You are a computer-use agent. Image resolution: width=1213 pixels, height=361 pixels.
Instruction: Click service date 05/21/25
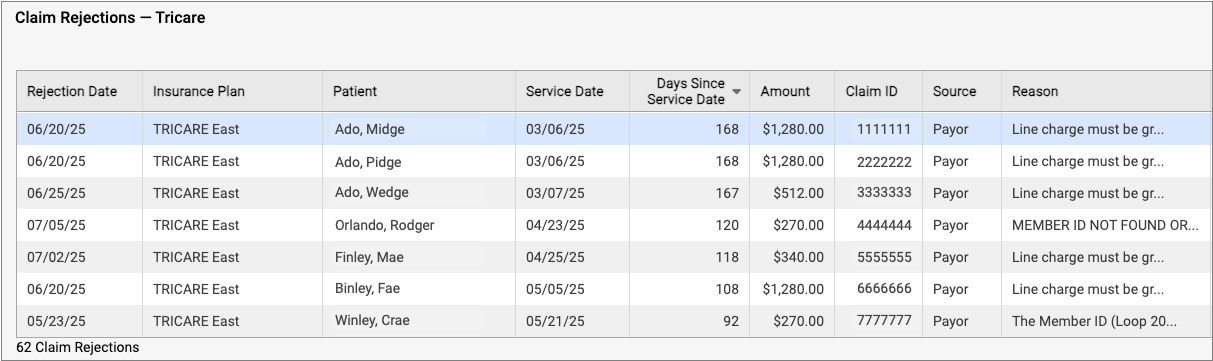(555, 321)
